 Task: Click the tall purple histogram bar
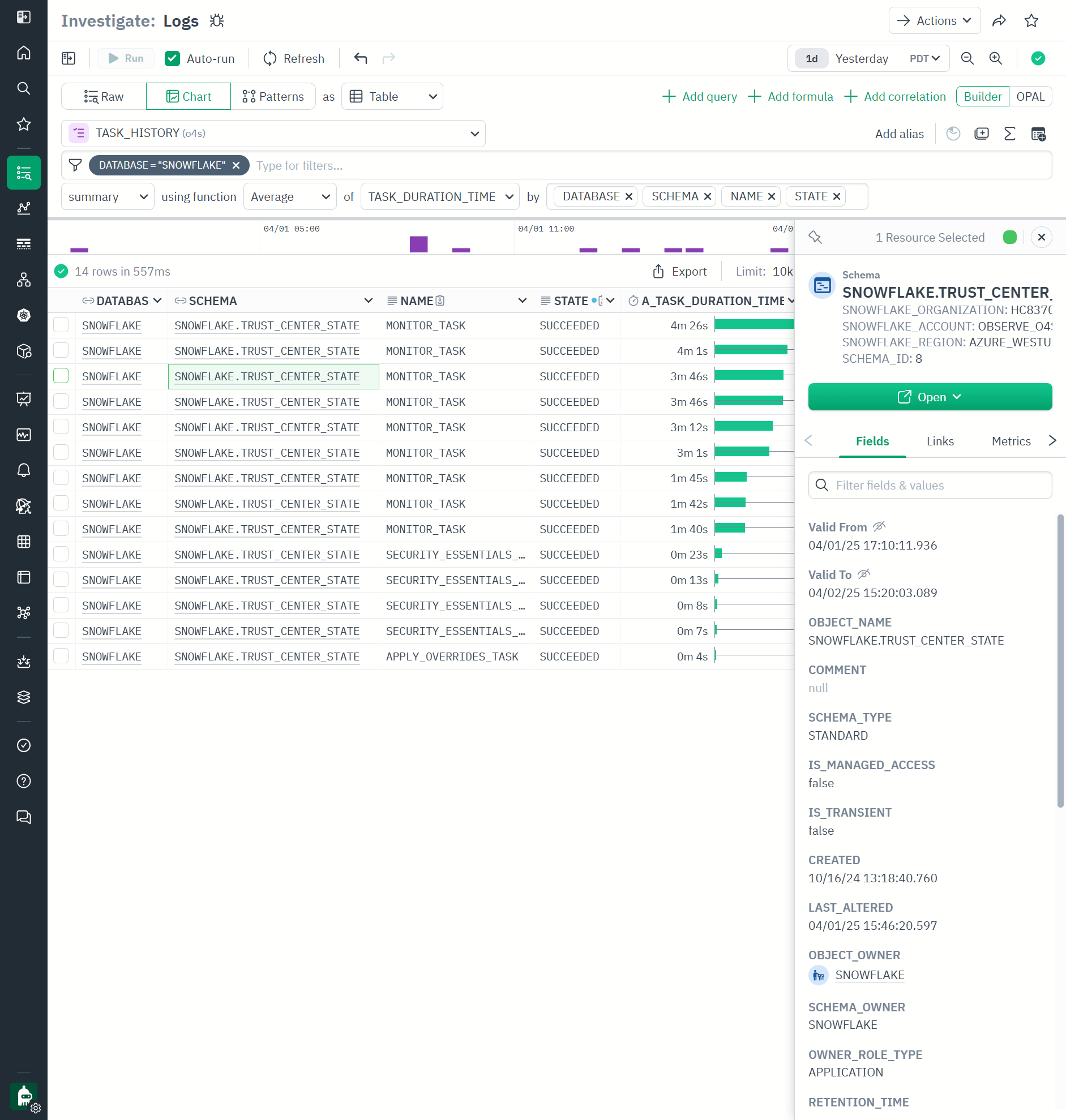point(419,244)
